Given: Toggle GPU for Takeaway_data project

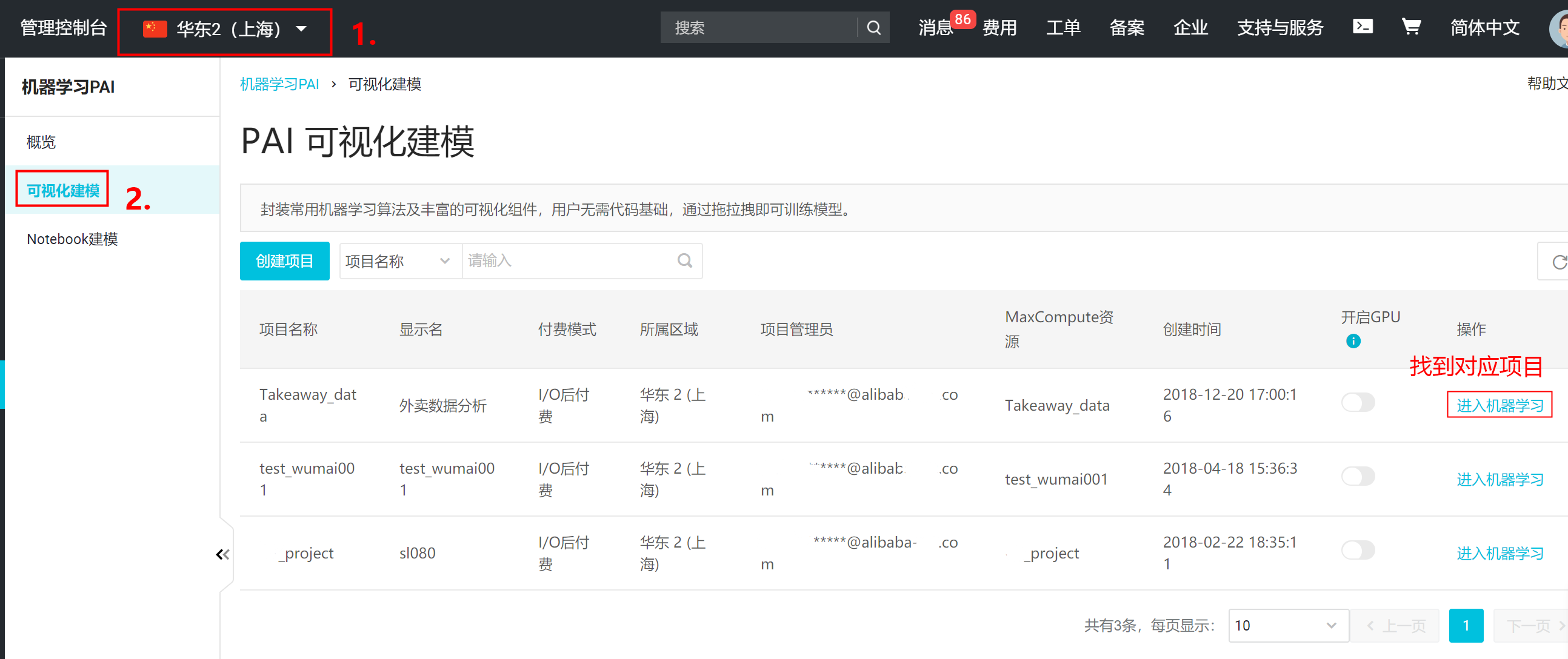Looking at the screenshot, I should [1358, 402].
